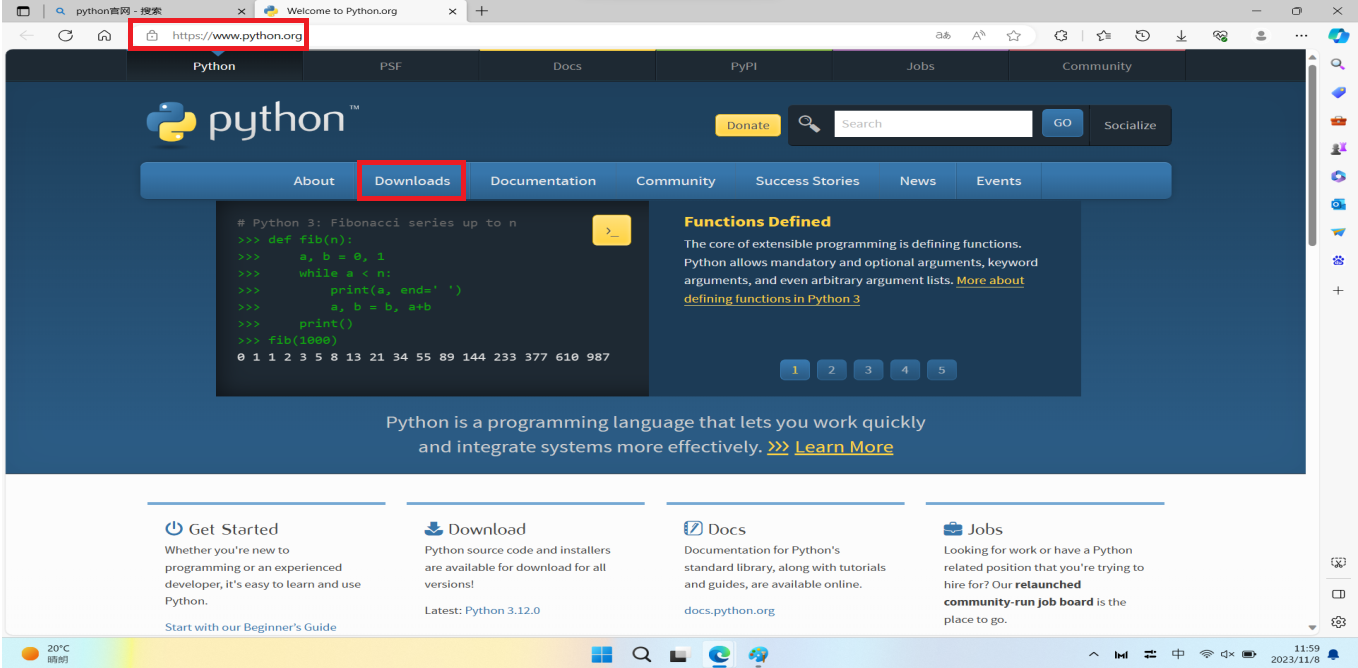The image size is (1358, 668).
Task: Reload the page with refresh icon
Action: (65, 35)
